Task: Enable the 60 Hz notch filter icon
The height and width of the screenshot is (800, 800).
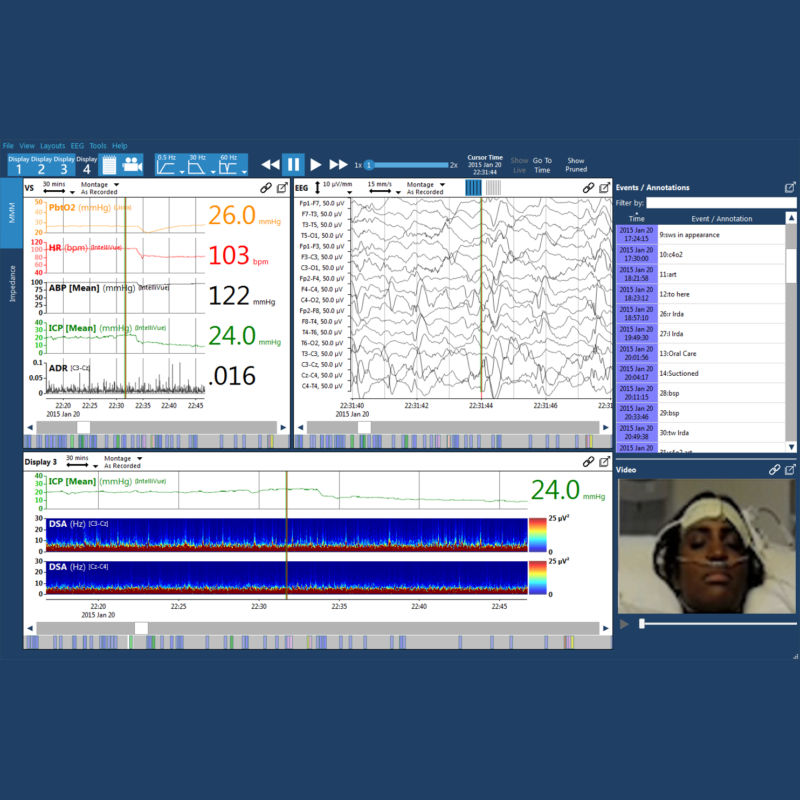Action: point(229,164)
